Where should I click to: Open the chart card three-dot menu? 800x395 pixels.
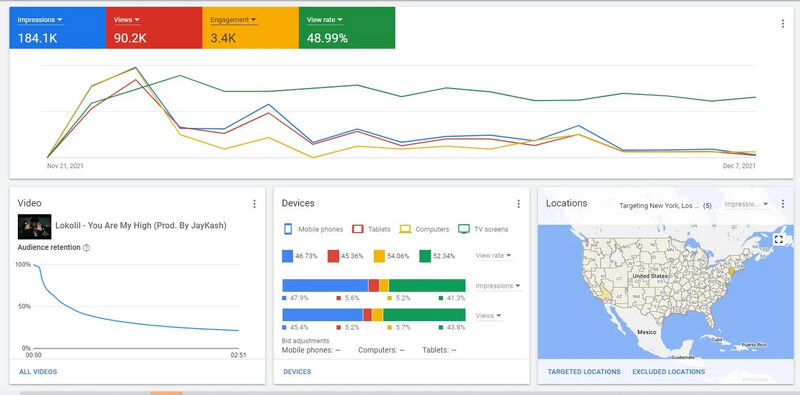[x=783, y=23]
